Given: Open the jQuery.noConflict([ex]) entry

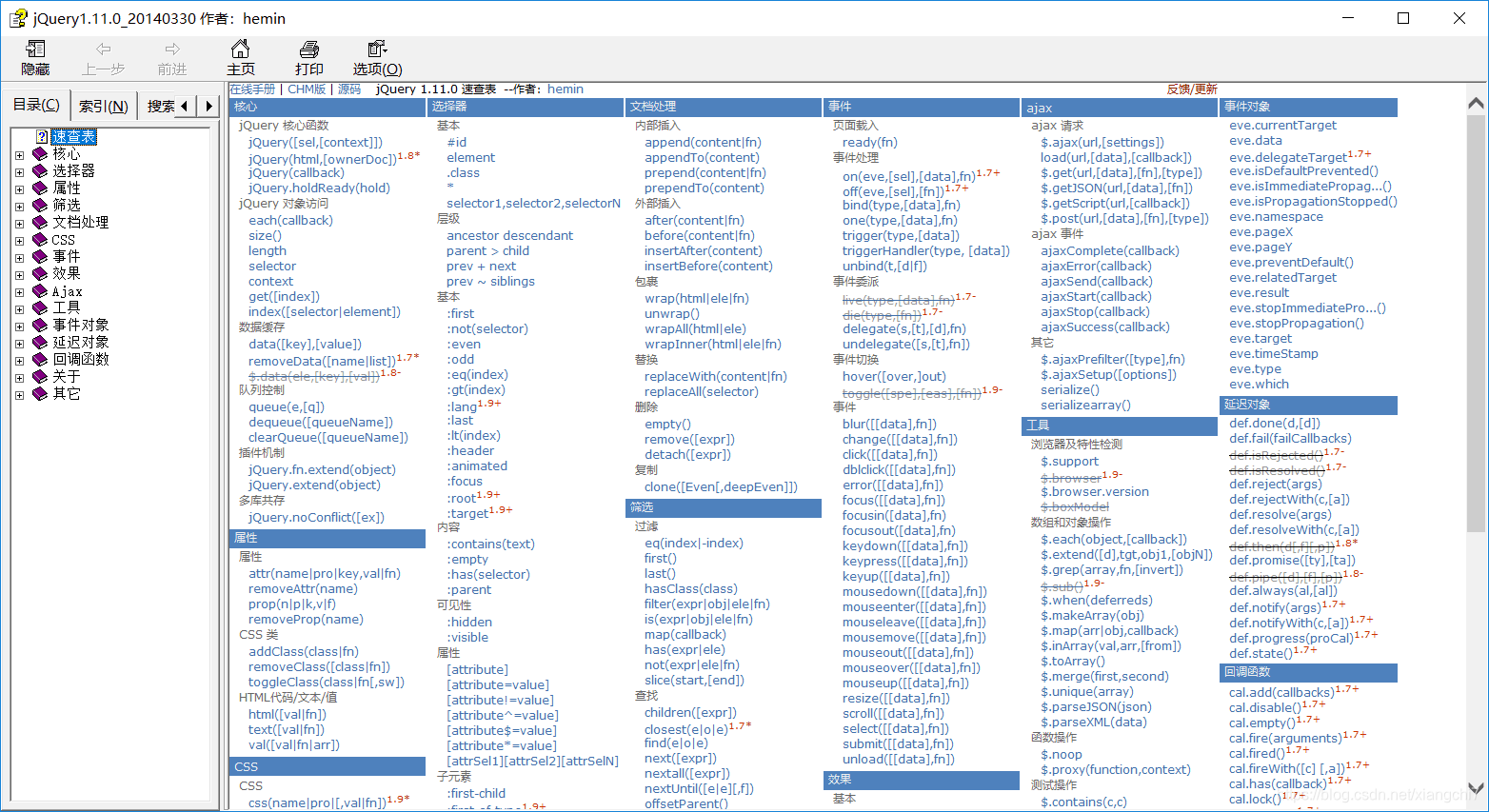Looking at the screenshot, I should click(316, 518).
